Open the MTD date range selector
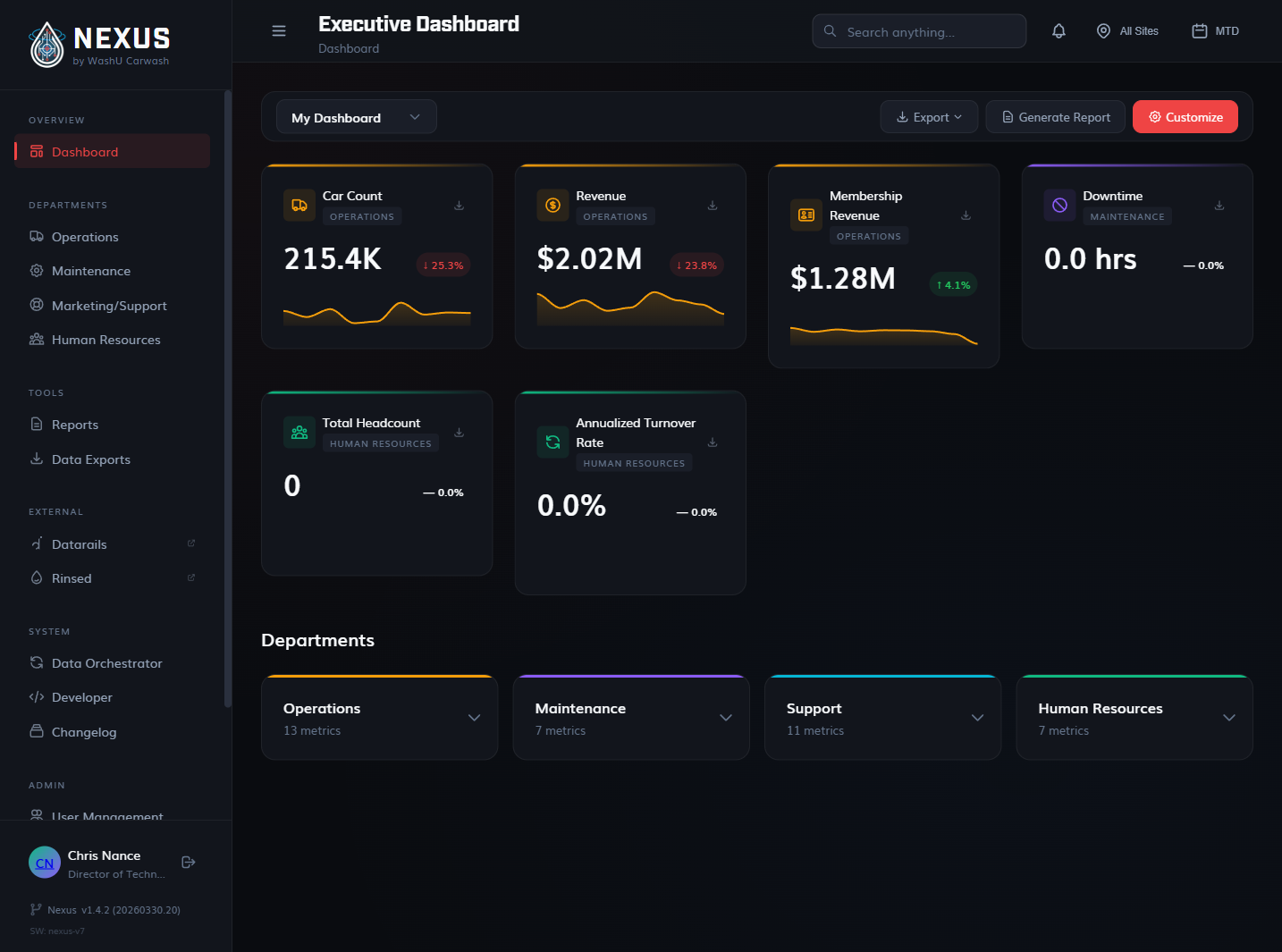 coord(1216,31)
